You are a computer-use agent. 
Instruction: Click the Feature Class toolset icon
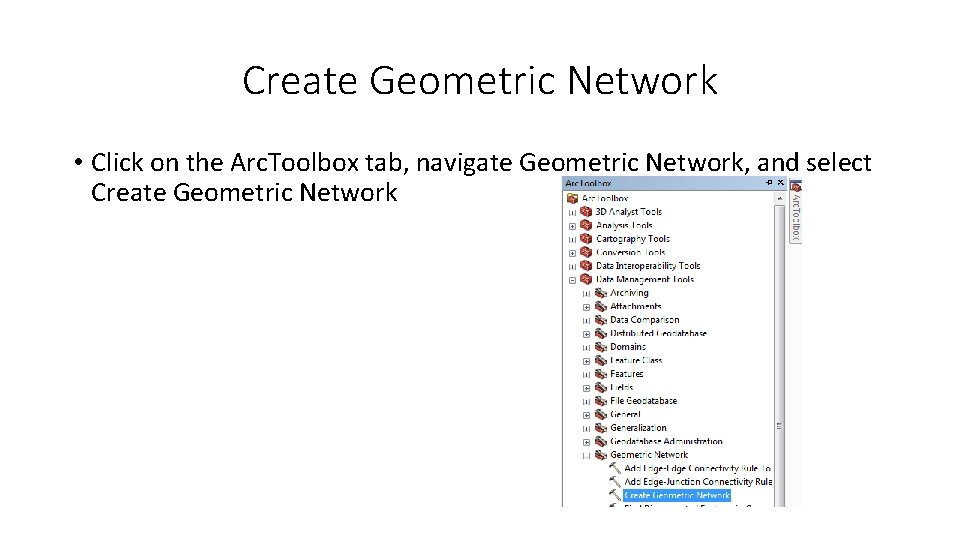pos(601,361)
